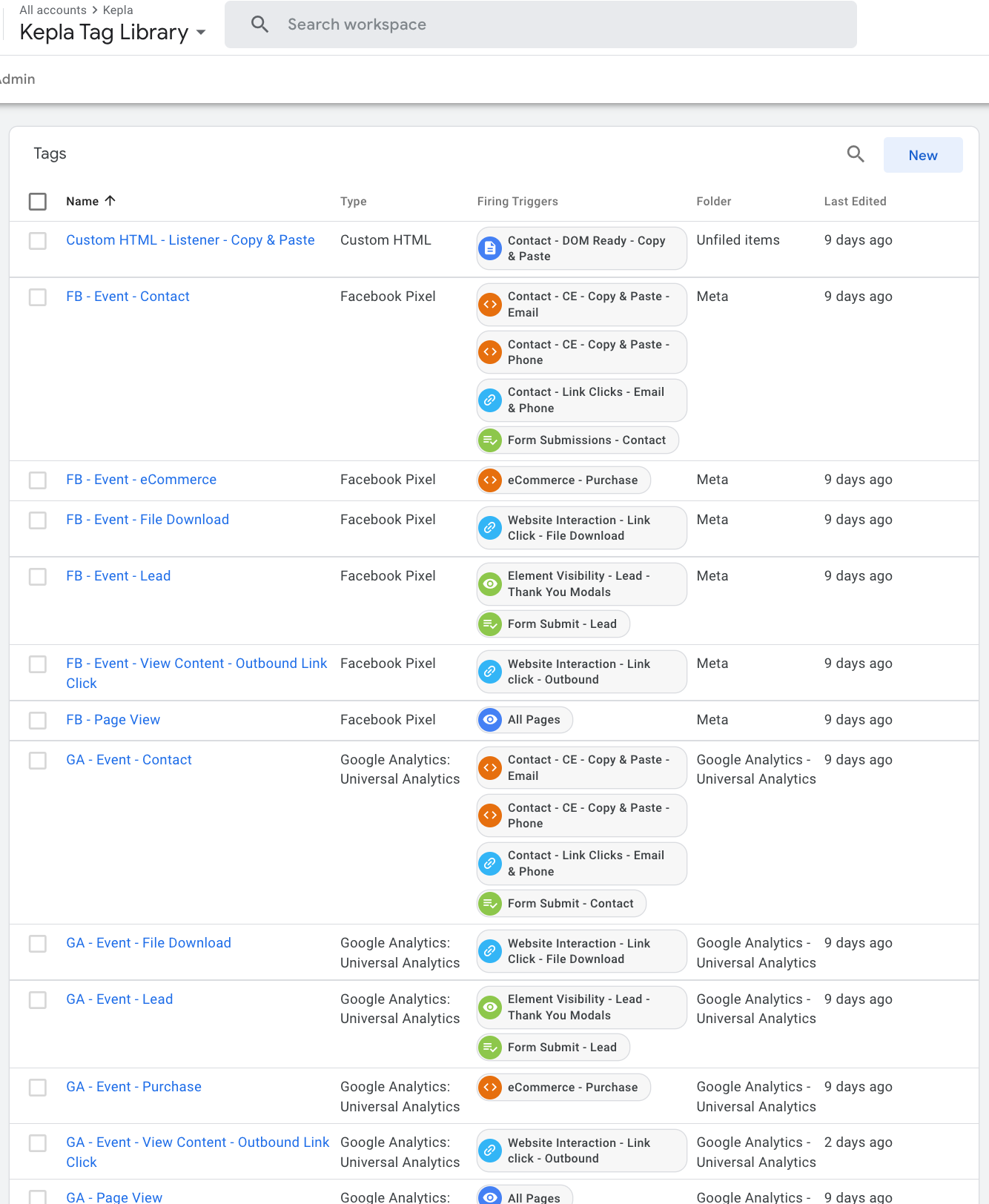Click Outbound link trigger icon in GA View Content row
This screenshot has height=1204, width=989.
coord(490,1151)
